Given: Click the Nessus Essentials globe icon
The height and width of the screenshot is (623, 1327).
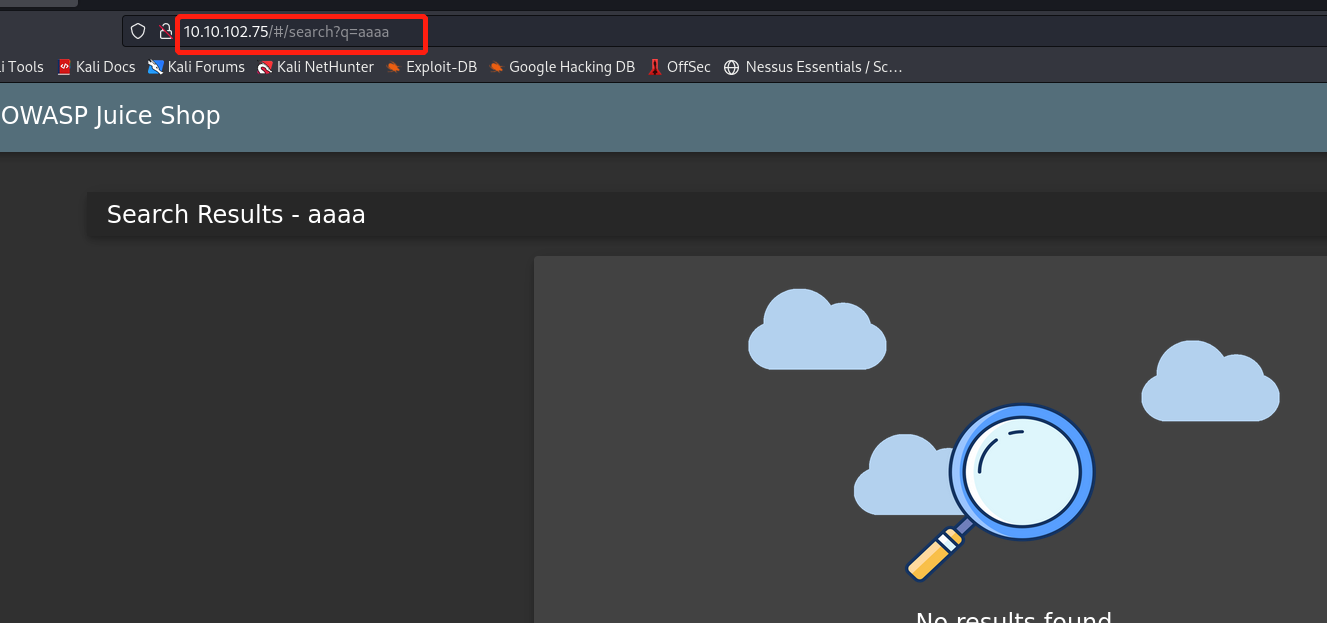Looking at the screenshot, I should click(x=731, y=67).
